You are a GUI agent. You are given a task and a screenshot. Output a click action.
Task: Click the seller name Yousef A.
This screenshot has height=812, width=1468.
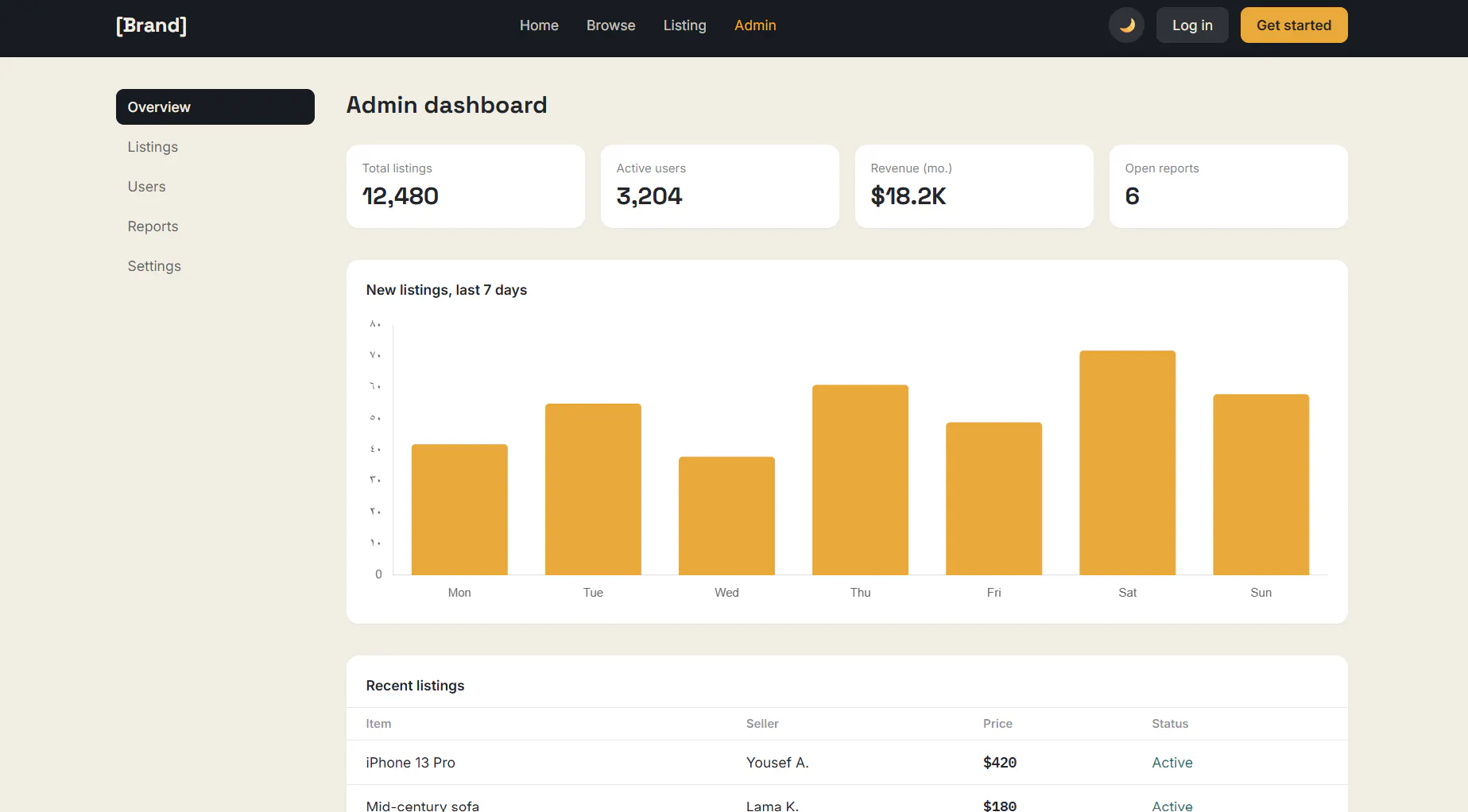pyautogui.click(x=777, y=763)
